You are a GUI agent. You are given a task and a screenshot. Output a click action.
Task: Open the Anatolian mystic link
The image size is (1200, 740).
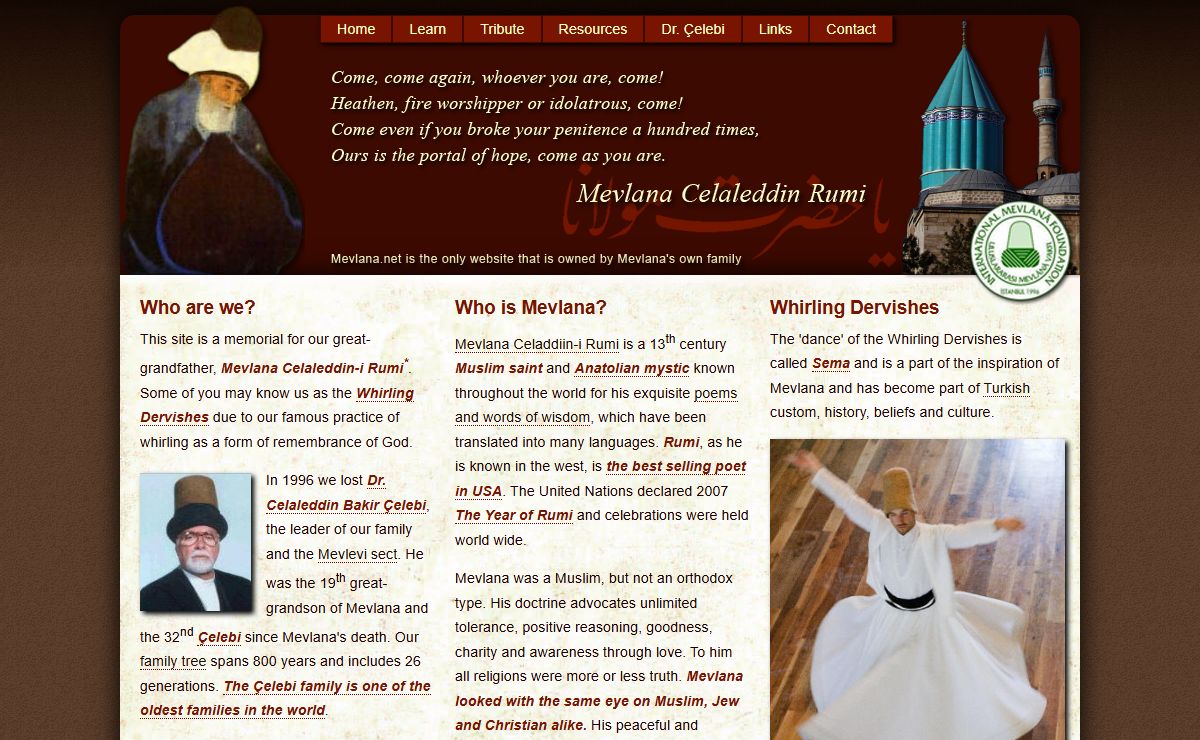[632, 368]
